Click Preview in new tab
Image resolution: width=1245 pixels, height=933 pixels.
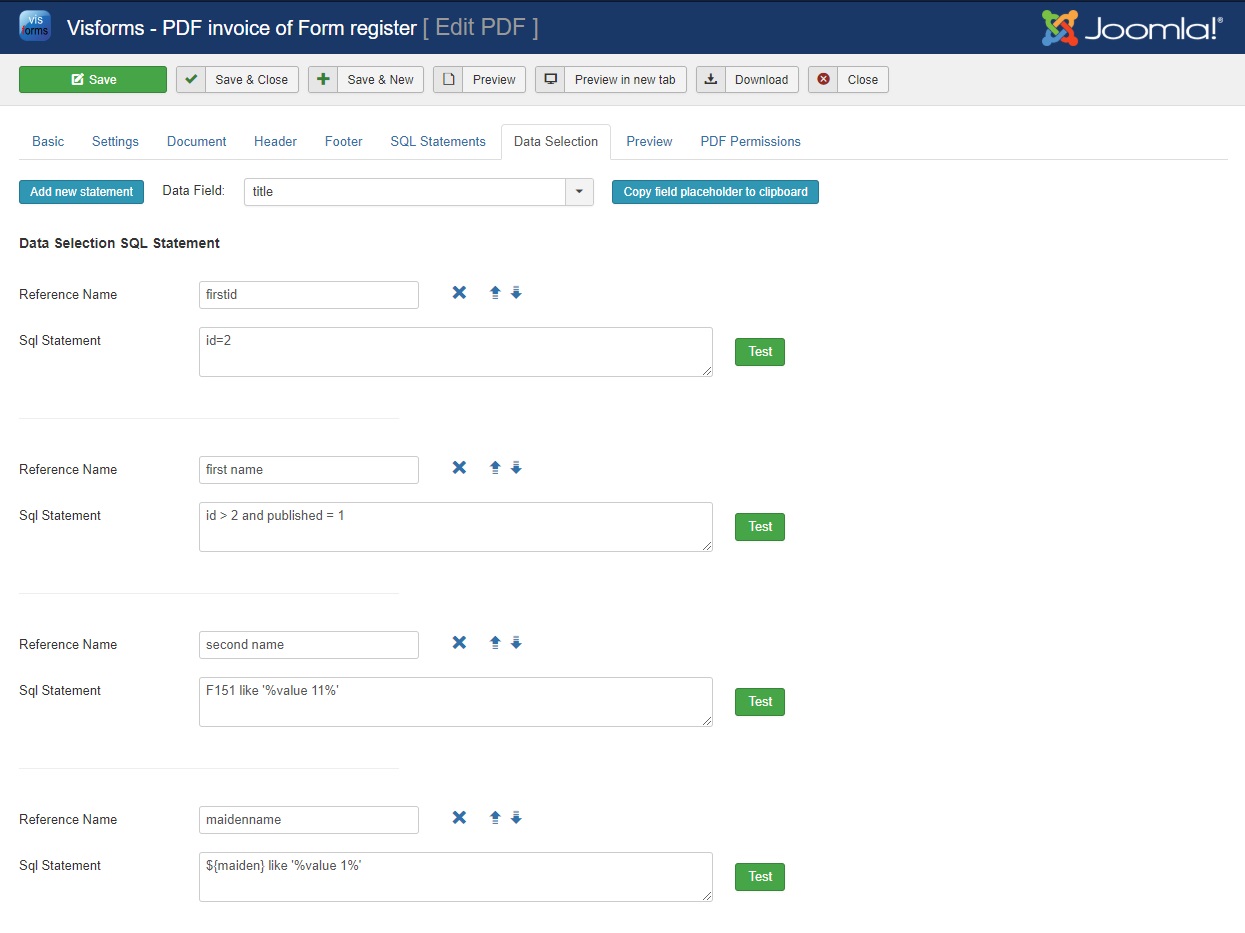click(x=610, y=80)
